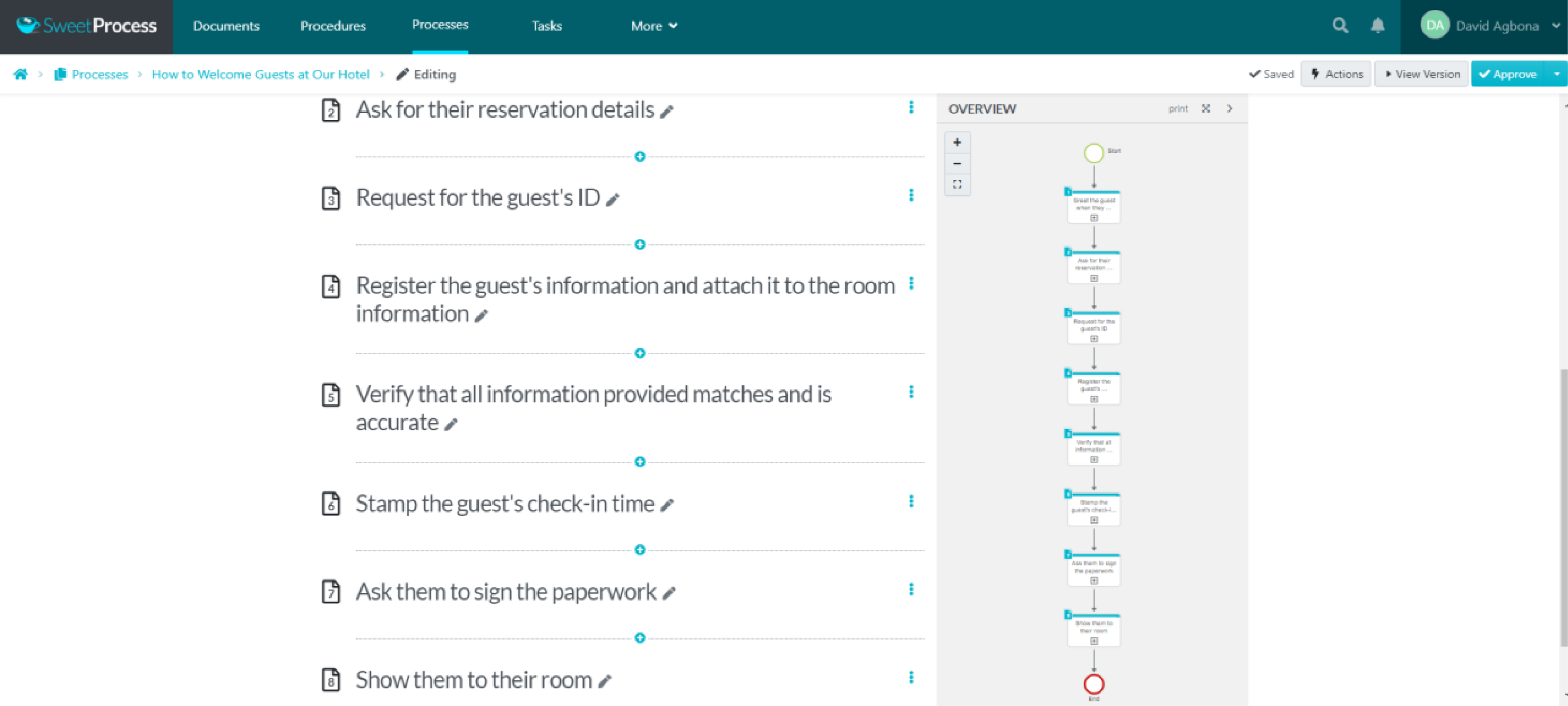Print the overview diagram
The width and height of the screenshot is (1568, 706).
click(1178, 108)
